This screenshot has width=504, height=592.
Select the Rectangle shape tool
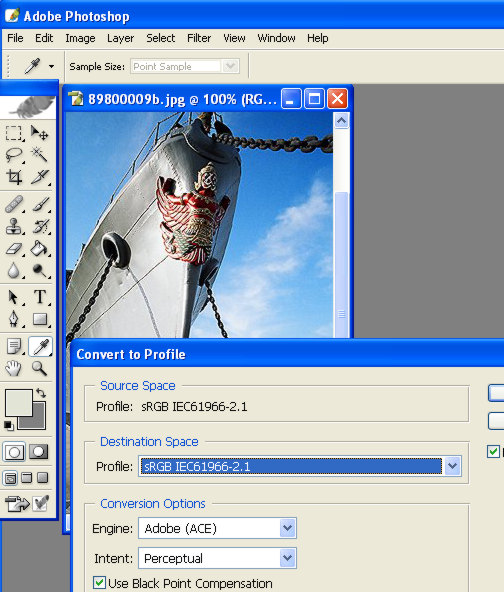[39, 319]
